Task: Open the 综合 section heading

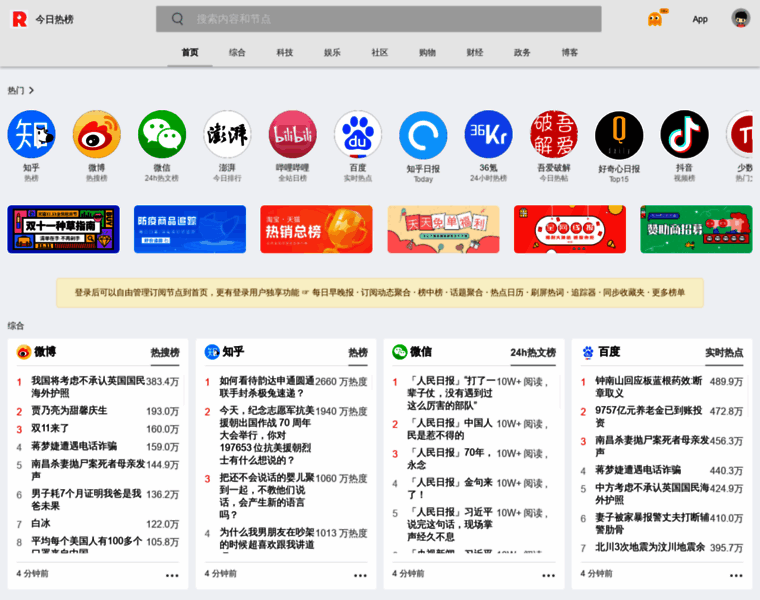Action: [16, 326]
